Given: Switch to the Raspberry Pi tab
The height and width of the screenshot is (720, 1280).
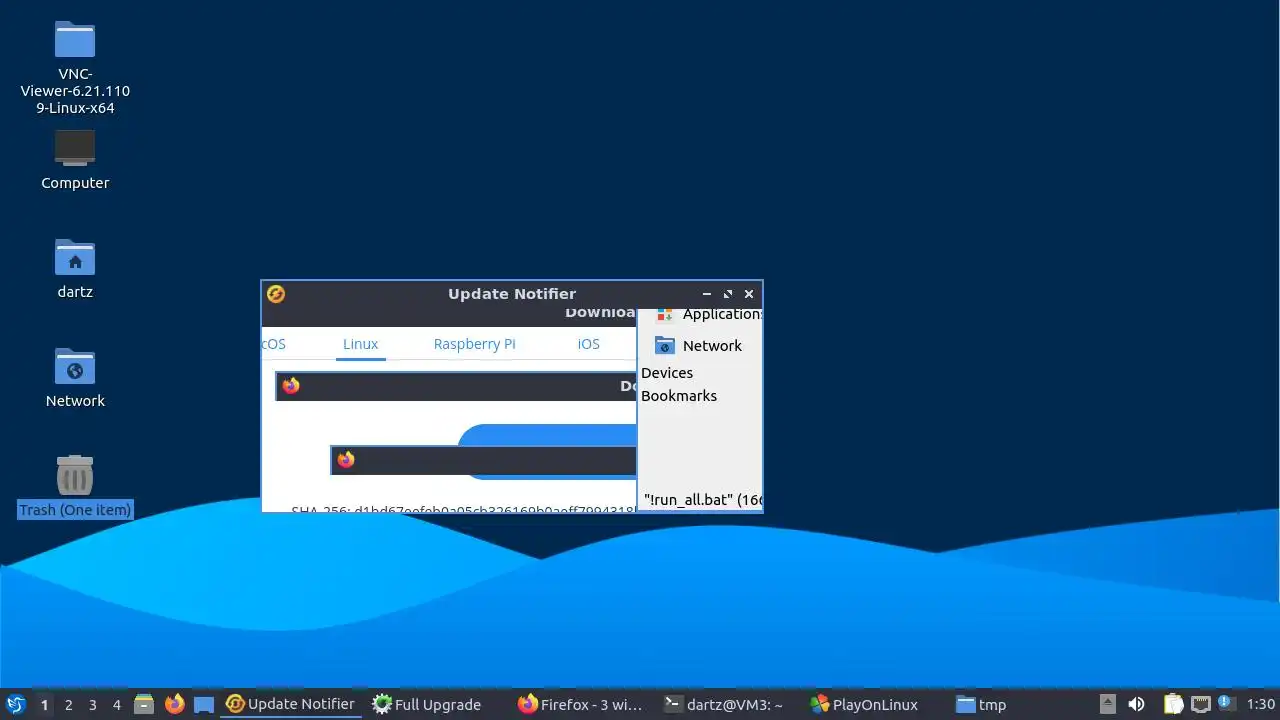Looking at the screenshot, I should [474, 344].
